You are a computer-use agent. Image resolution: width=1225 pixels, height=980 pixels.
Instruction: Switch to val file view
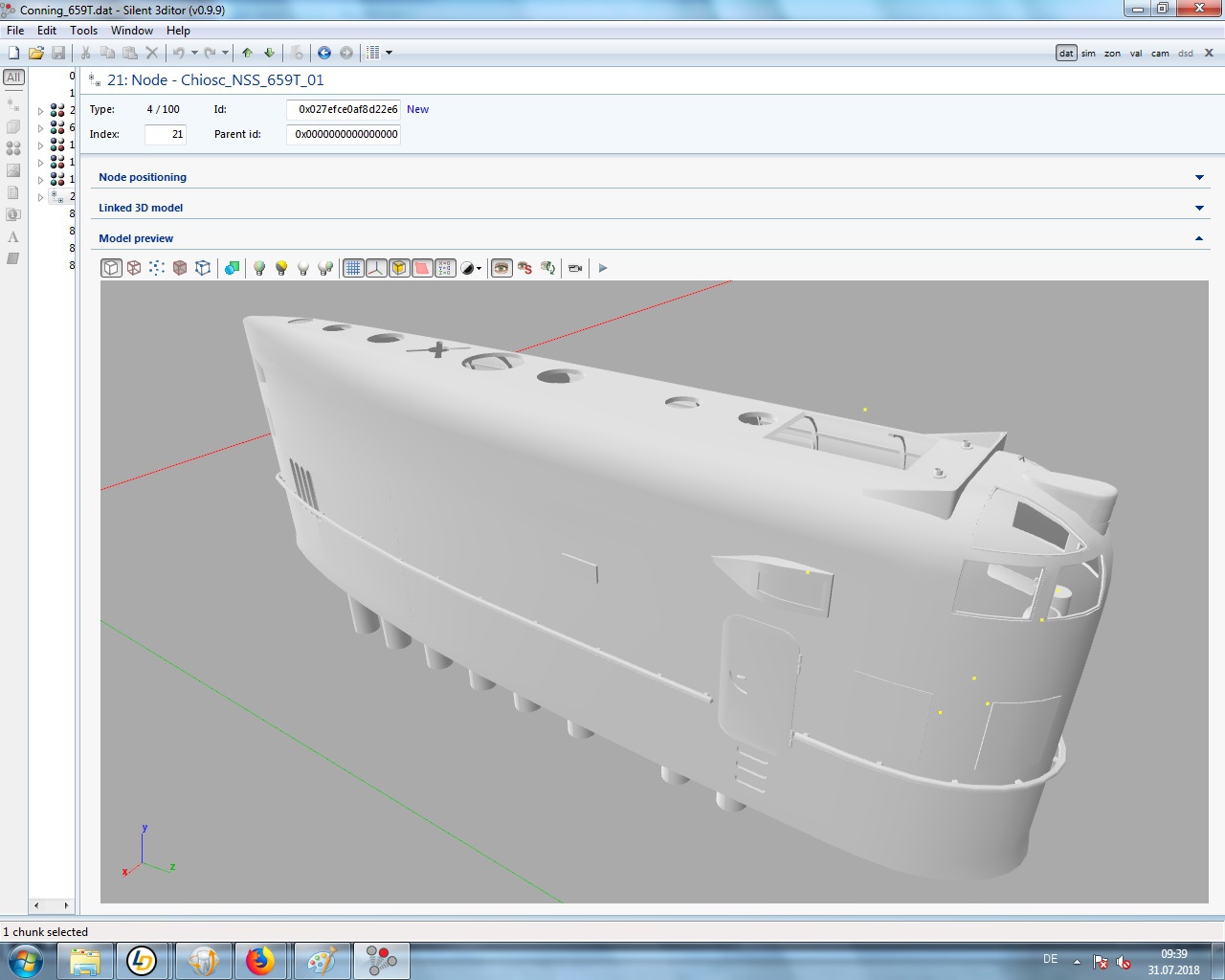point(1136,54)
